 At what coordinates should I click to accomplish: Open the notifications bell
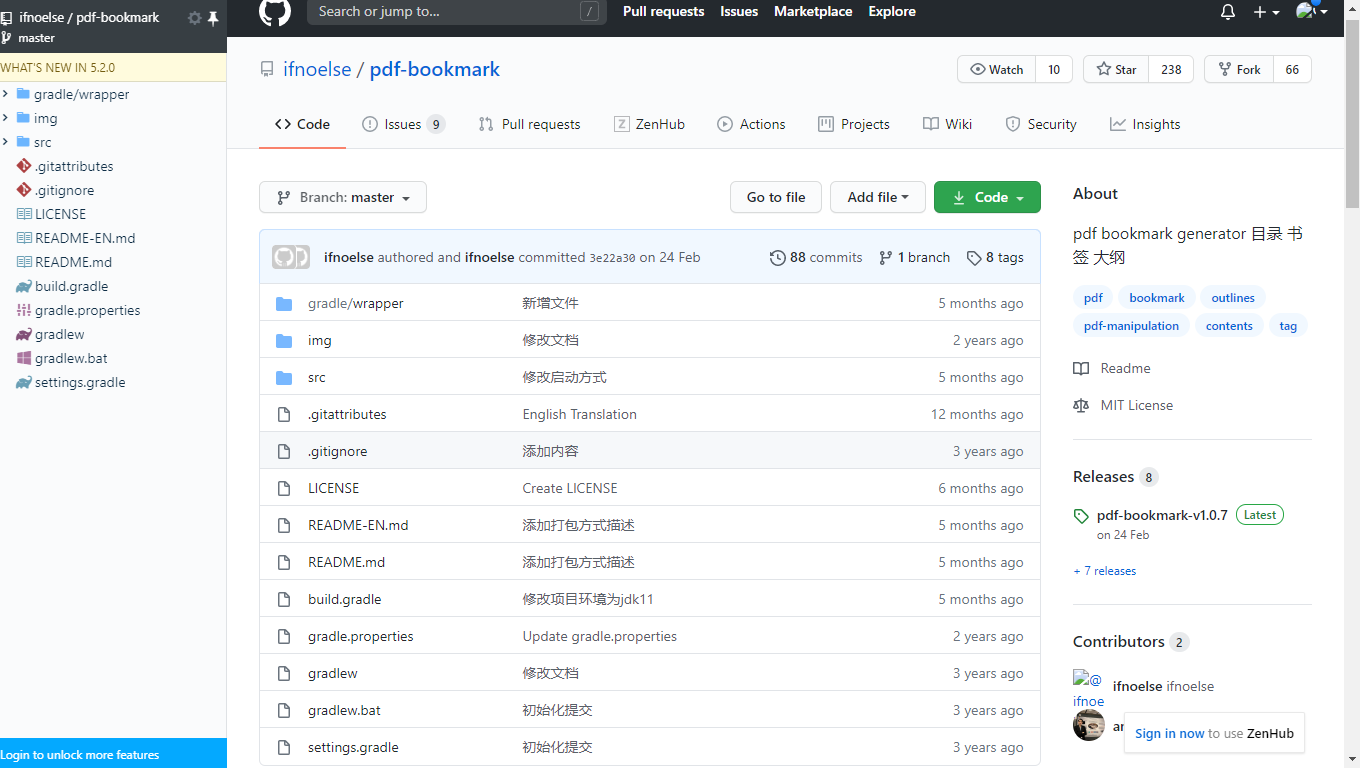click(1228, 12)
